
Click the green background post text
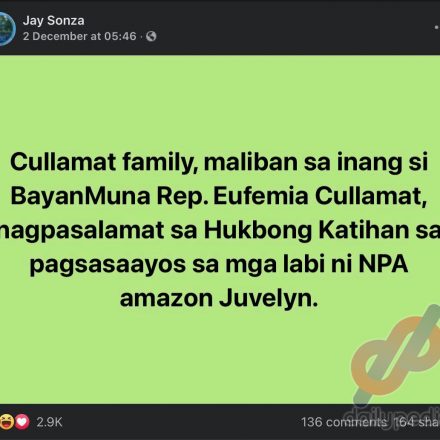pyautogui.click(x=220, y=230)
